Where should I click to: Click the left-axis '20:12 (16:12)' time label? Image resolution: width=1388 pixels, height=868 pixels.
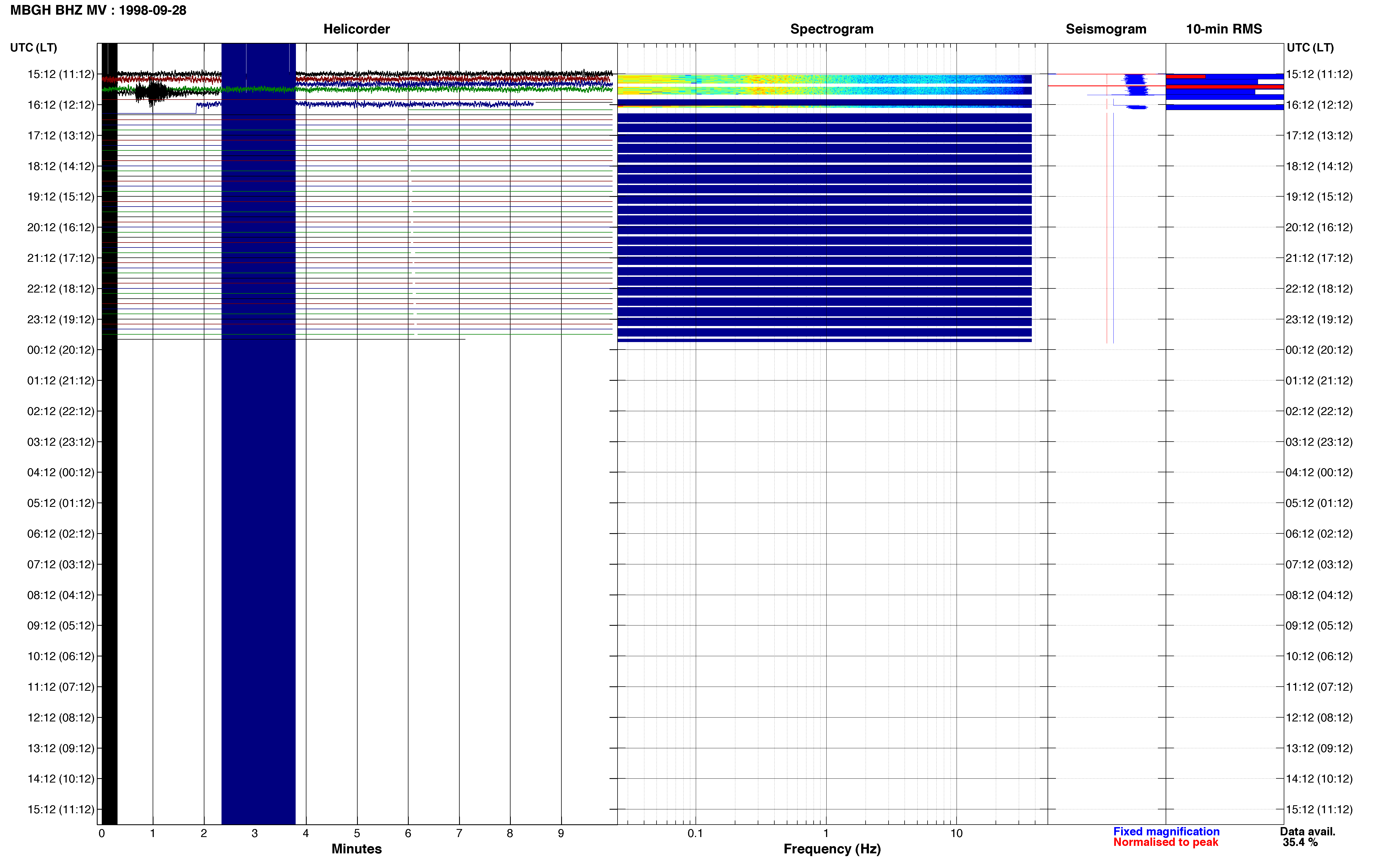61,227
